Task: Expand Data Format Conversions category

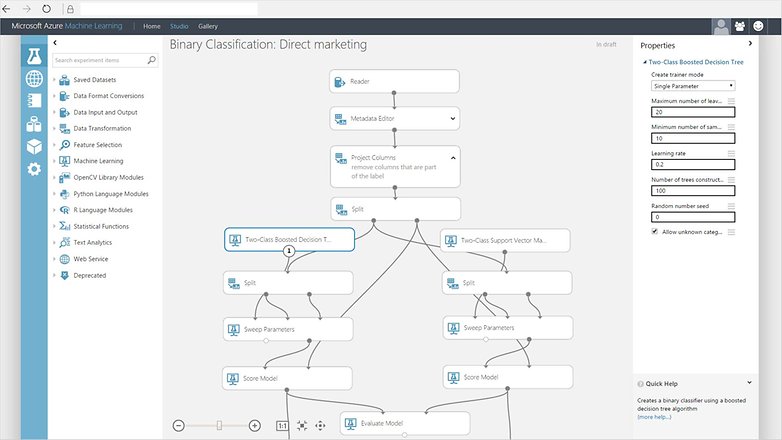Action: (x=54, y=96)
